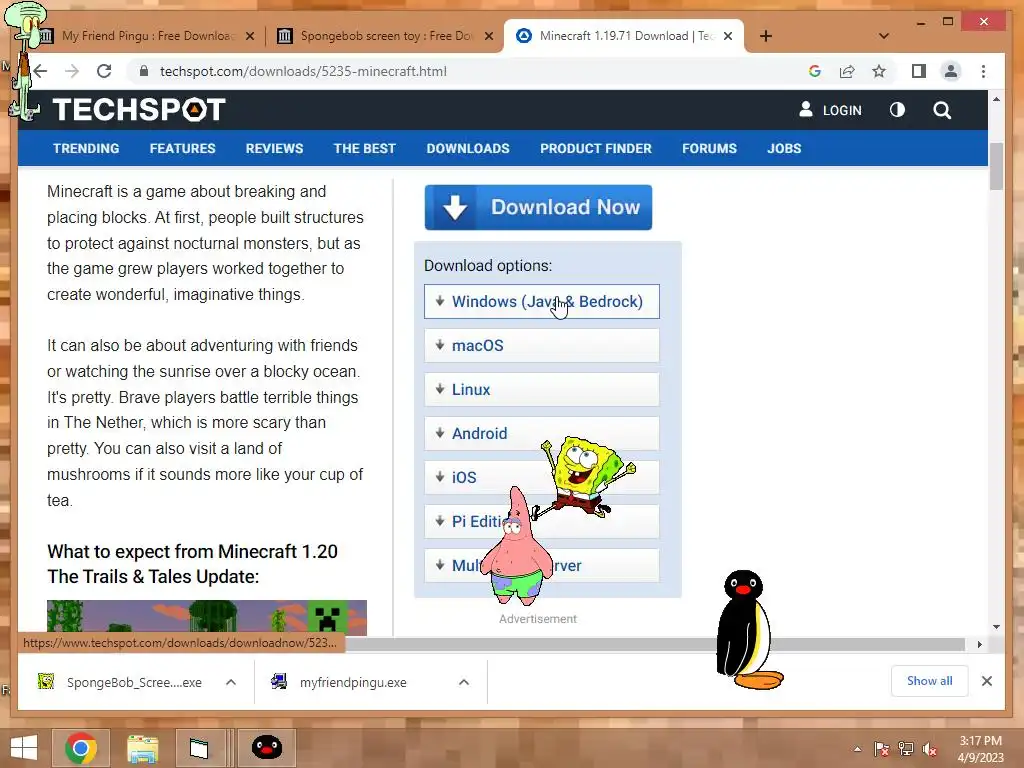Viewport: 1024px width, 768px height.
Task: Visit the FORUMS page
Action: pos(709,148)
